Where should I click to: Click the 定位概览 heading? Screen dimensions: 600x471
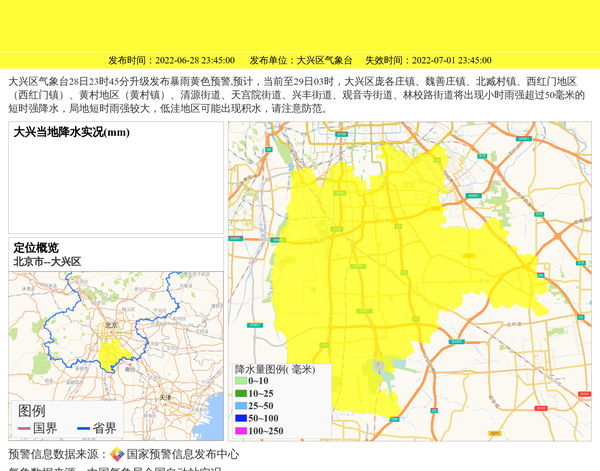(x=36, y=248)
